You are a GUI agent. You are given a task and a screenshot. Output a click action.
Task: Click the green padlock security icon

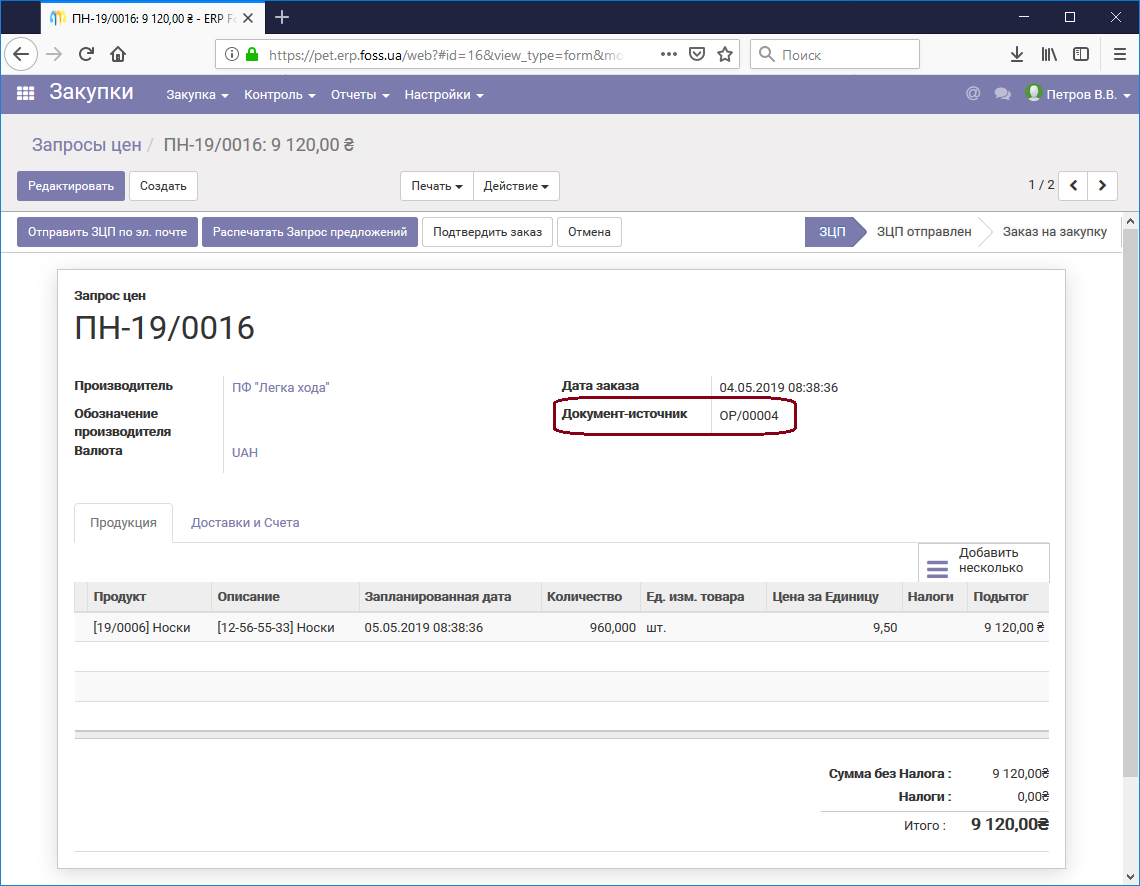click(x=252, y=55)
